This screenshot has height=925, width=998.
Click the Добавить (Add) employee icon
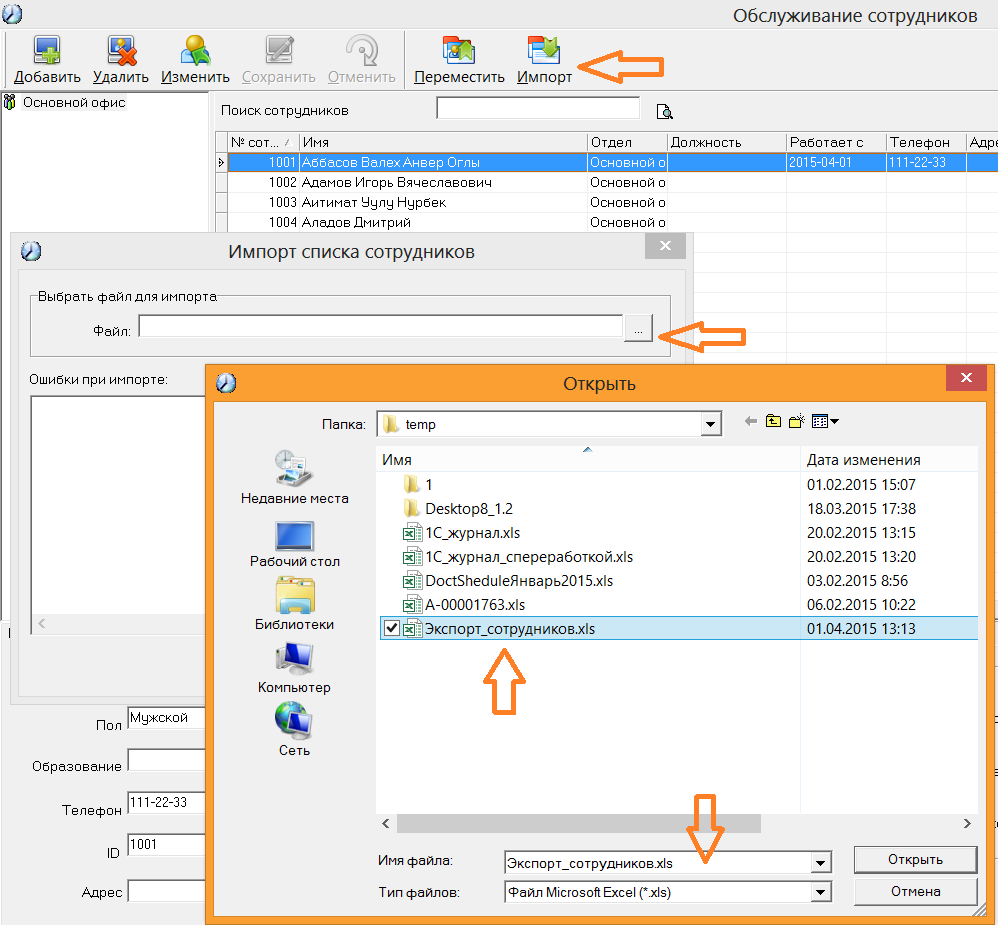[x=47, y=51]
